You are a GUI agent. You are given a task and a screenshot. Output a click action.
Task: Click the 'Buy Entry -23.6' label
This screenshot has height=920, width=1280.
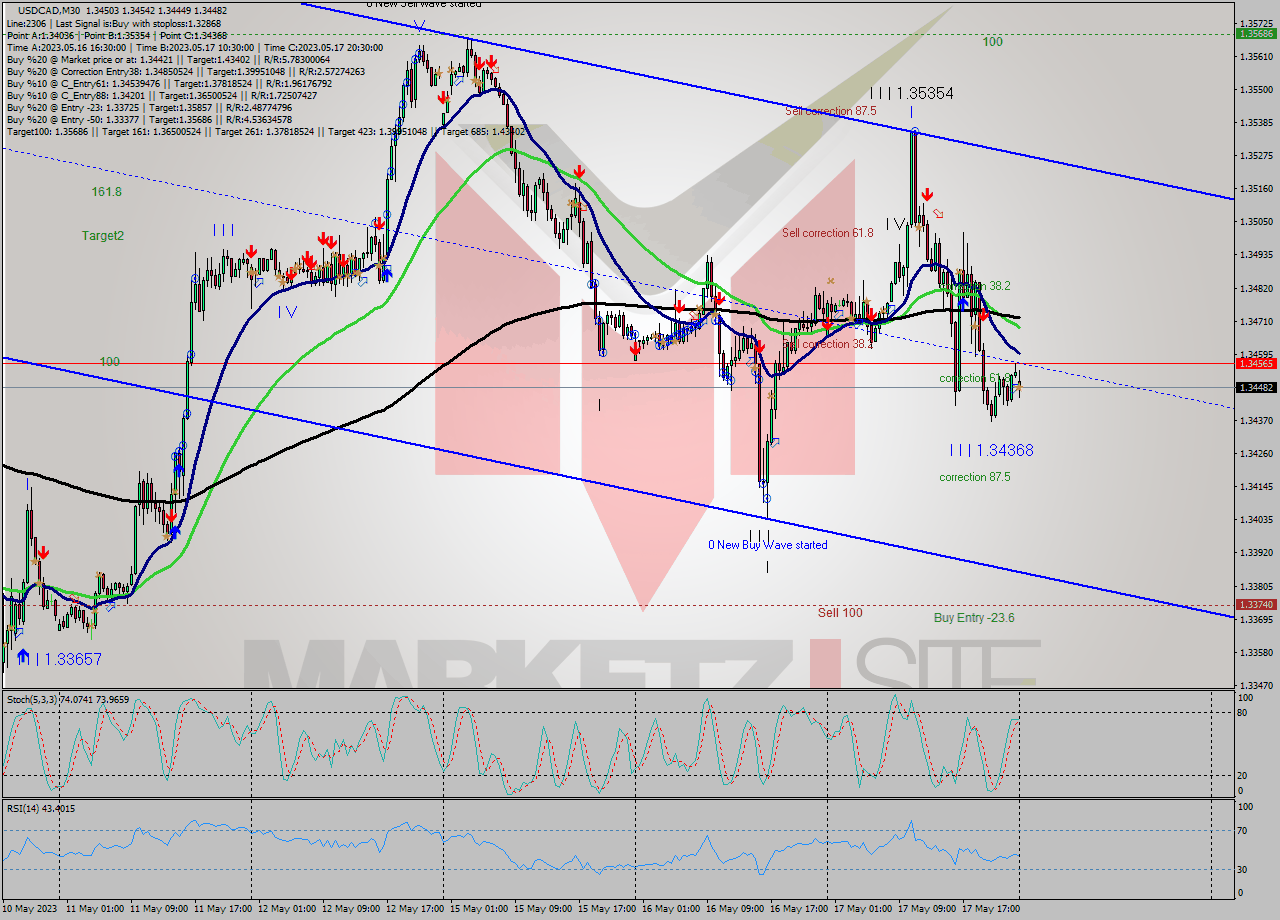tap(974, 618)
